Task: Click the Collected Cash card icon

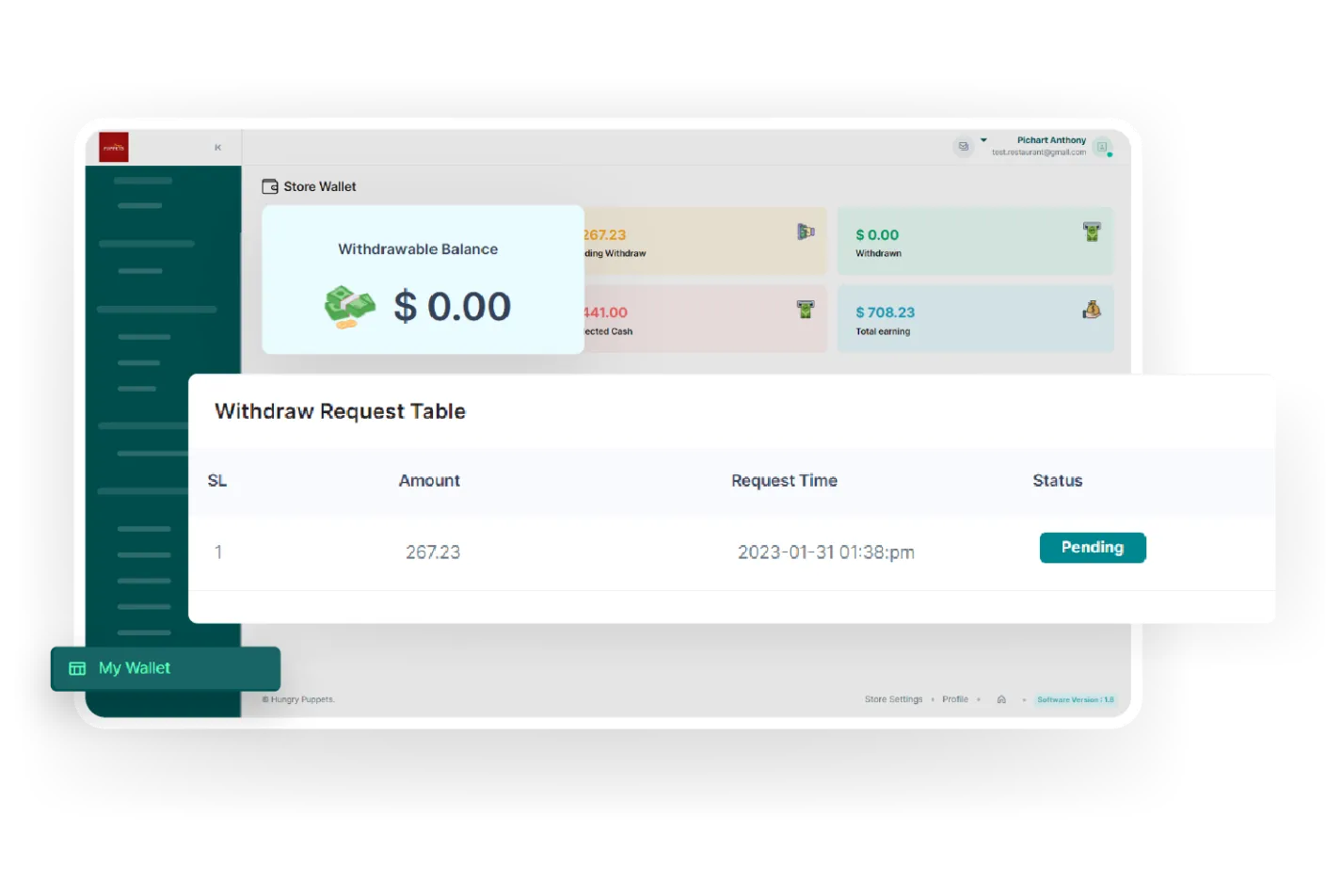Action: (806, 309)
